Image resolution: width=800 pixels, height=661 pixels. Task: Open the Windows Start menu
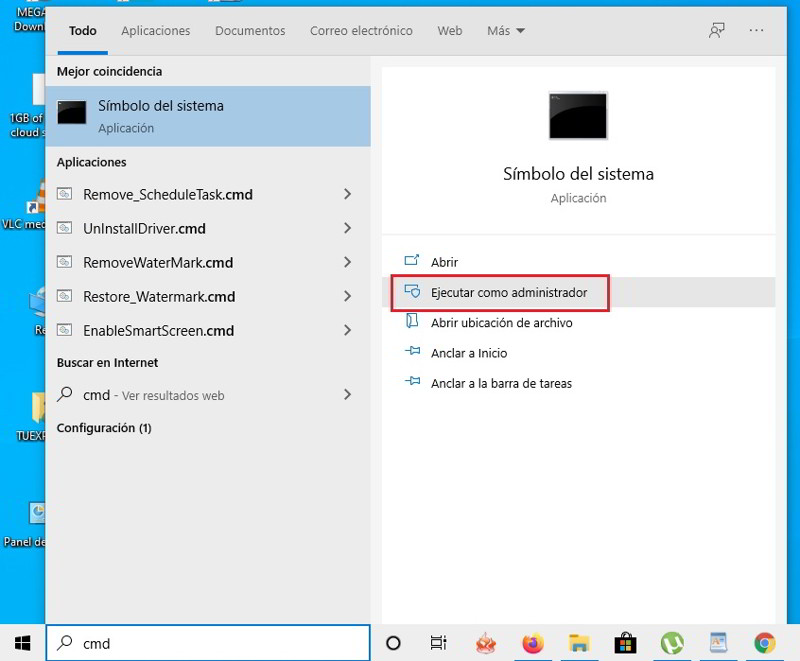22,643
